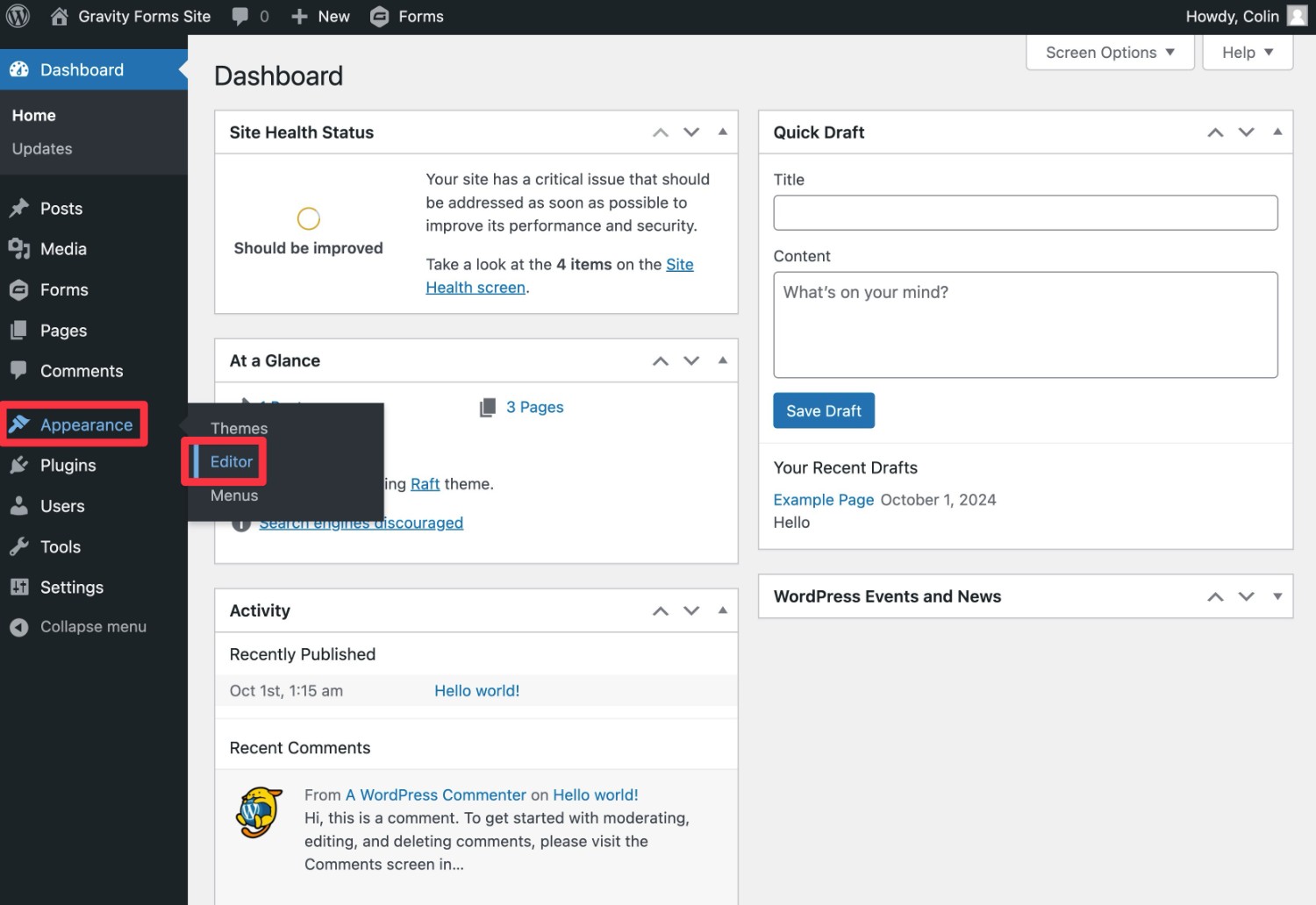
Task: Open the Raft theme link
Action: 426,484
